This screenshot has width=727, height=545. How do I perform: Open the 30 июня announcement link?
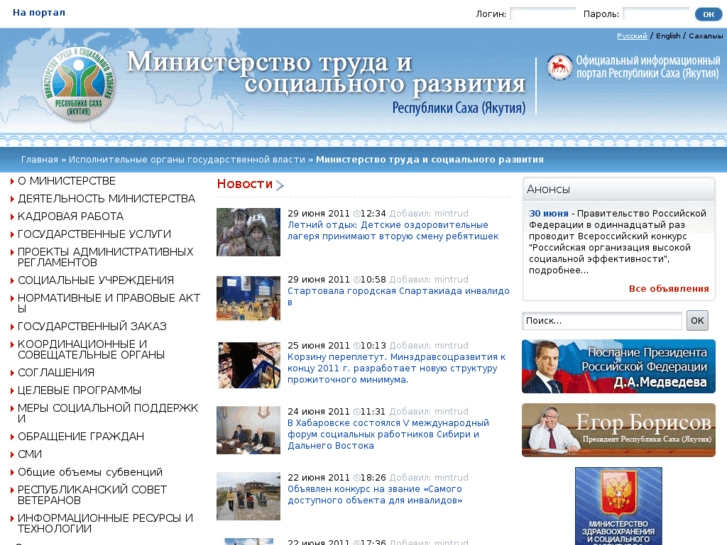tap(548, 213)
